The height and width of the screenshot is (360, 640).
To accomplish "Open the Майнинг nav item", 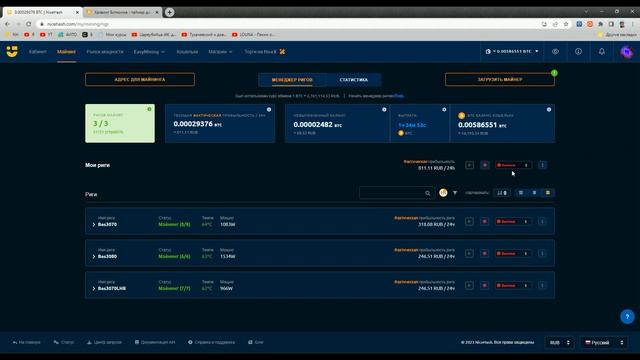I will coord(66,52).
